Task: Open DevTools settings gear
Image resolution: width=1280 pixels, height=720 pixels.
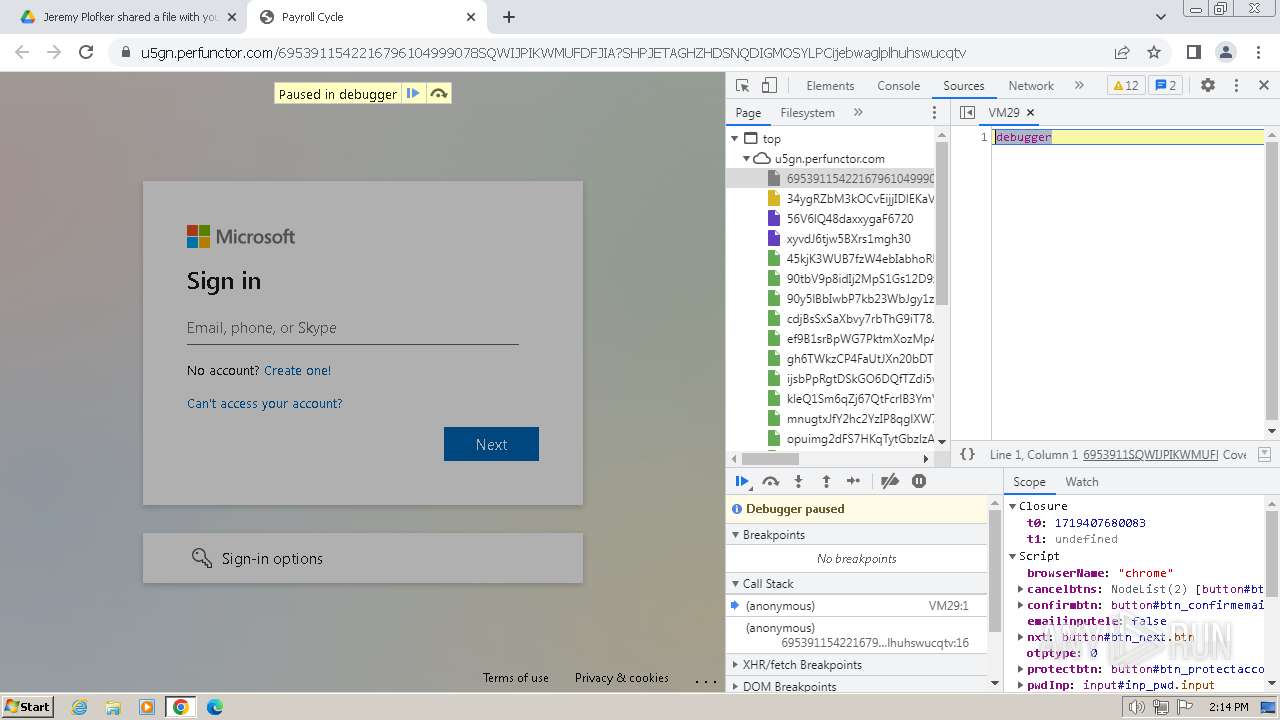Action: coord(1208,86)
